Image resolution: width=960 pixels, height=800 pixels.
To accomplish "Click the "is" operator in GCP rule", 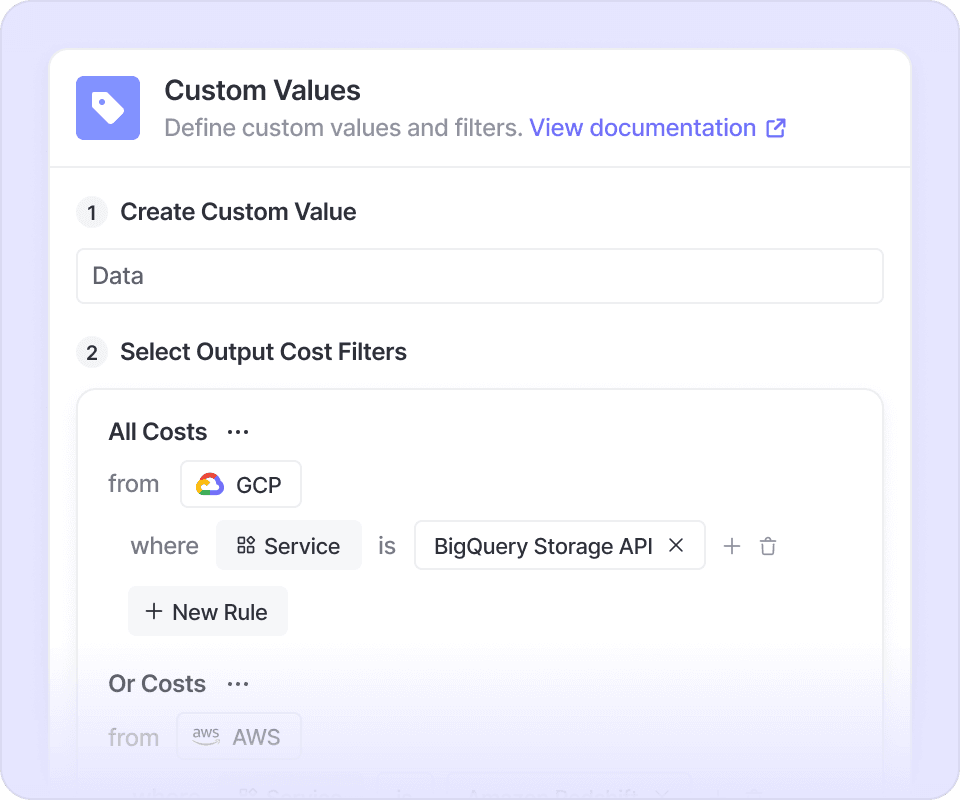I will click(387, 546).
